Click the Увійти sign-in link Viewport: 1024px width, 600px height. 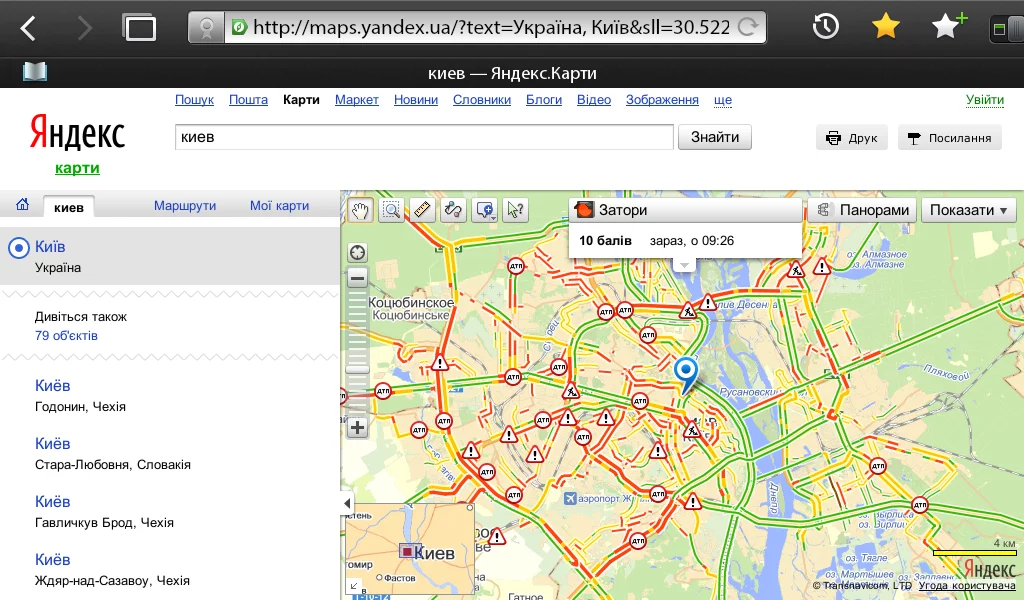(985, 100)
